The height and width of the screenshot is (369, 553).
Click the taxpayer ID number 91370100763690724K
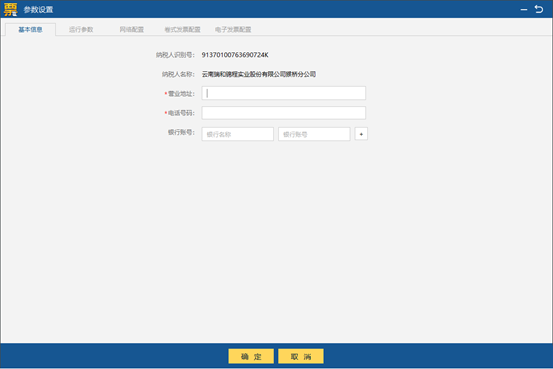tap(235, 55)
